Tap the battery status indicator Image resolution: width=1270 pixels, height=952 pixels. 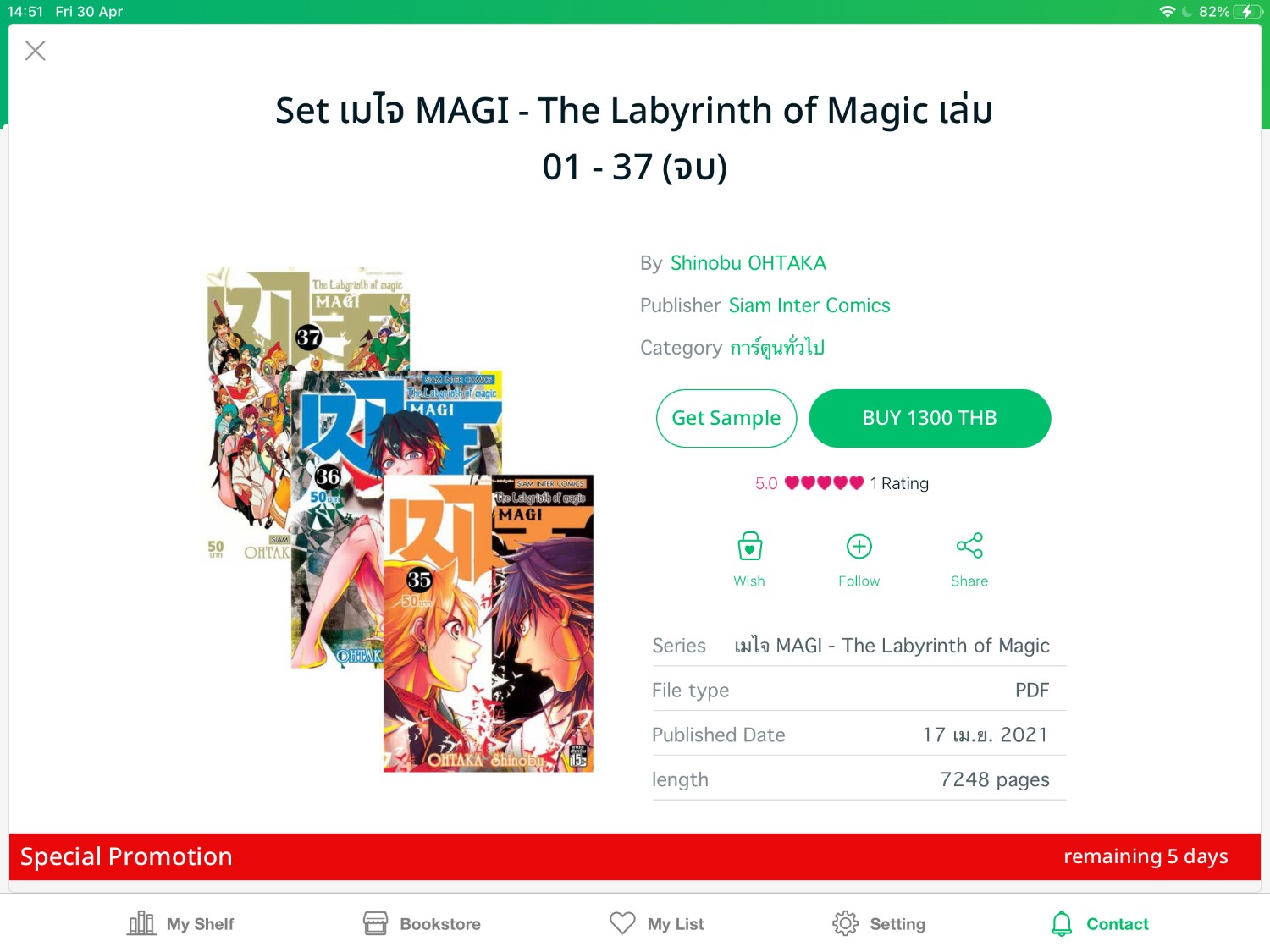(x=1247, y=11)
